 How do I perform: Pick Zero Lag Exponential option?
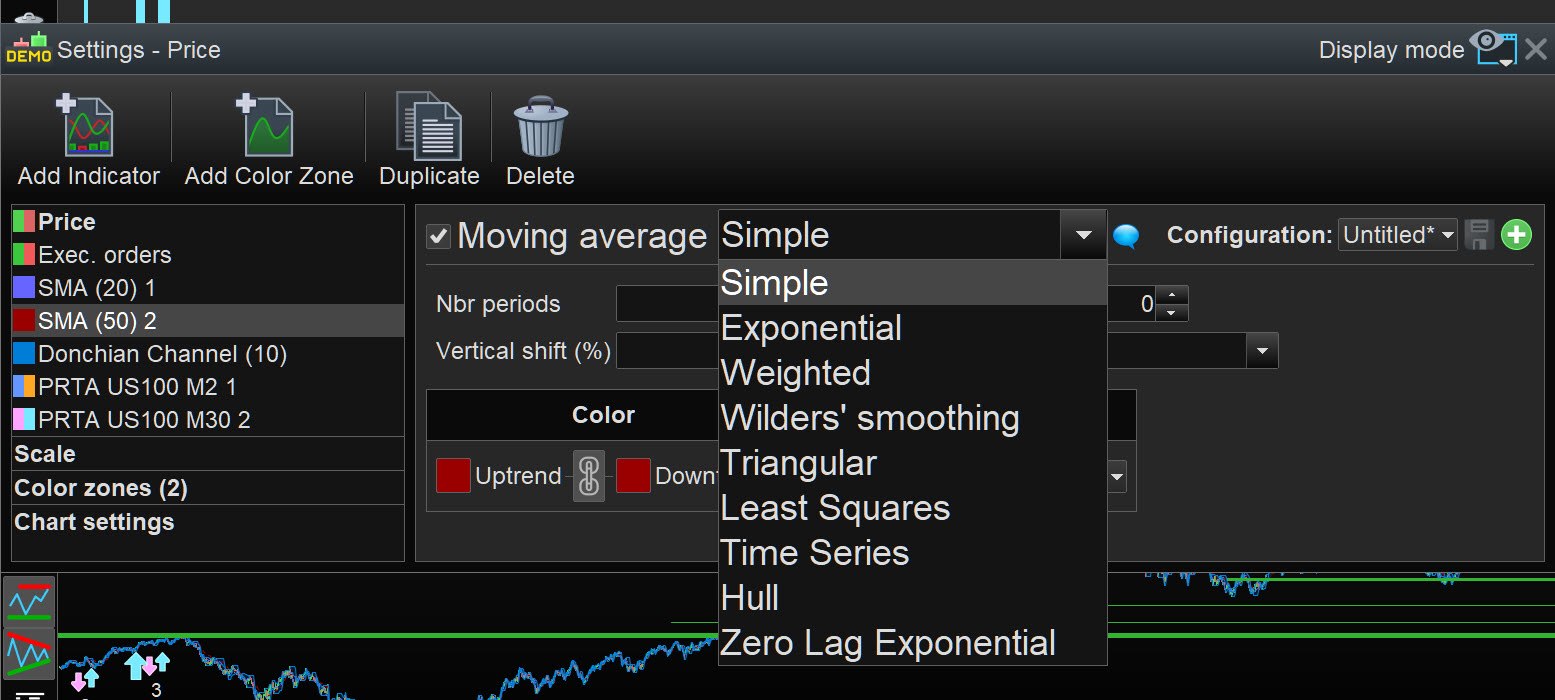pyautogui.click(x=888, y=643)
